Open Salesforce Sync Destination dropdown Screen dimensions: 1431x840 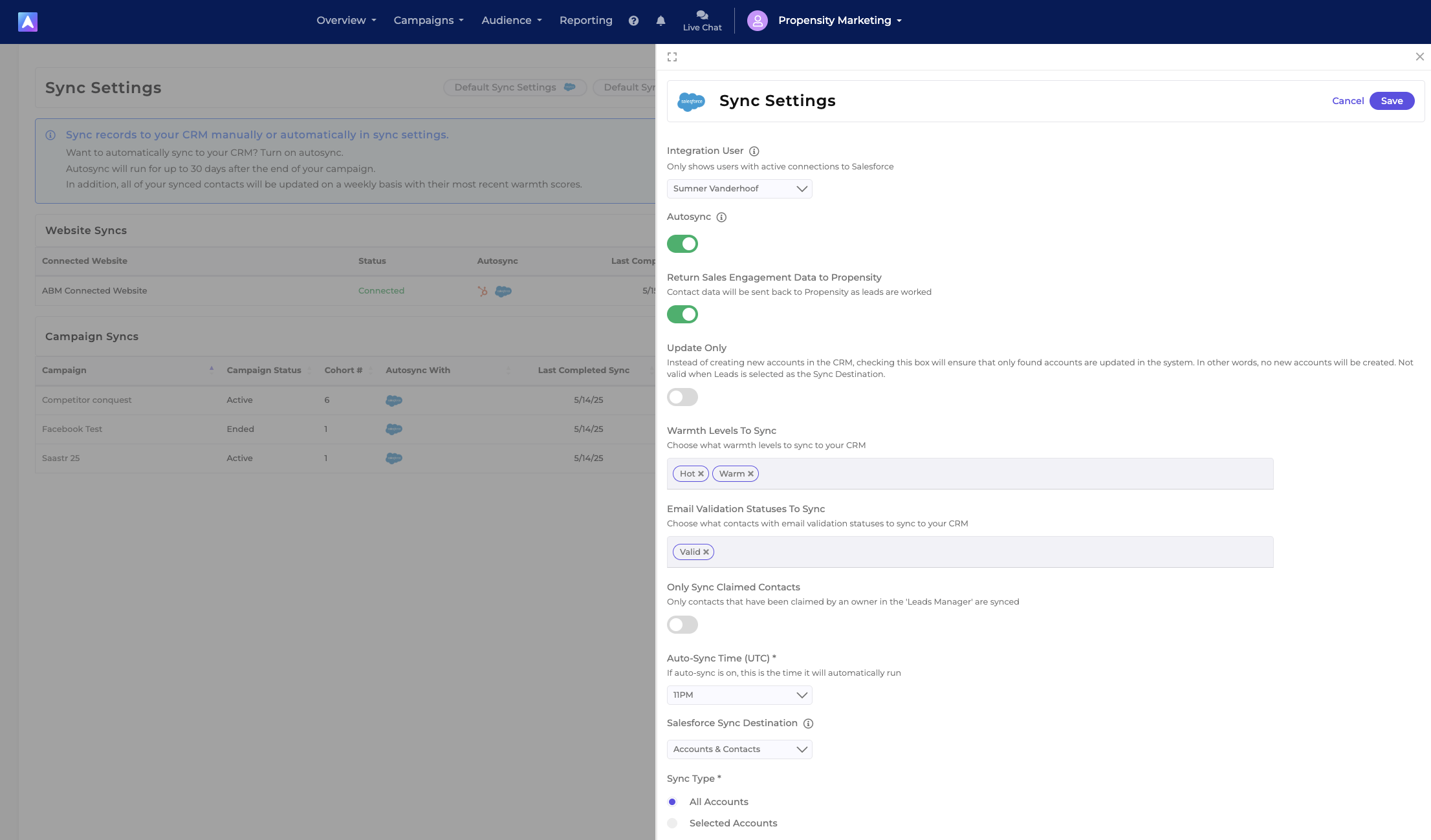(739, 749)
